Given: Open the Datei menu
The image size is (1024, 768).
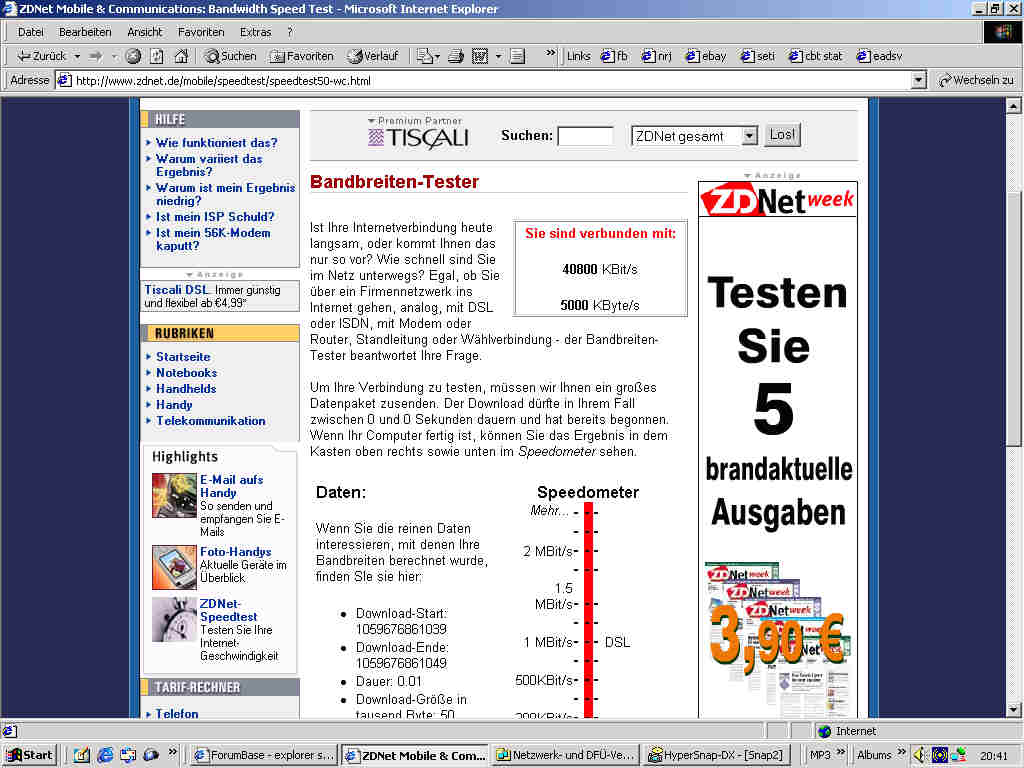Looking at the screenshot, I should point(30,32).
